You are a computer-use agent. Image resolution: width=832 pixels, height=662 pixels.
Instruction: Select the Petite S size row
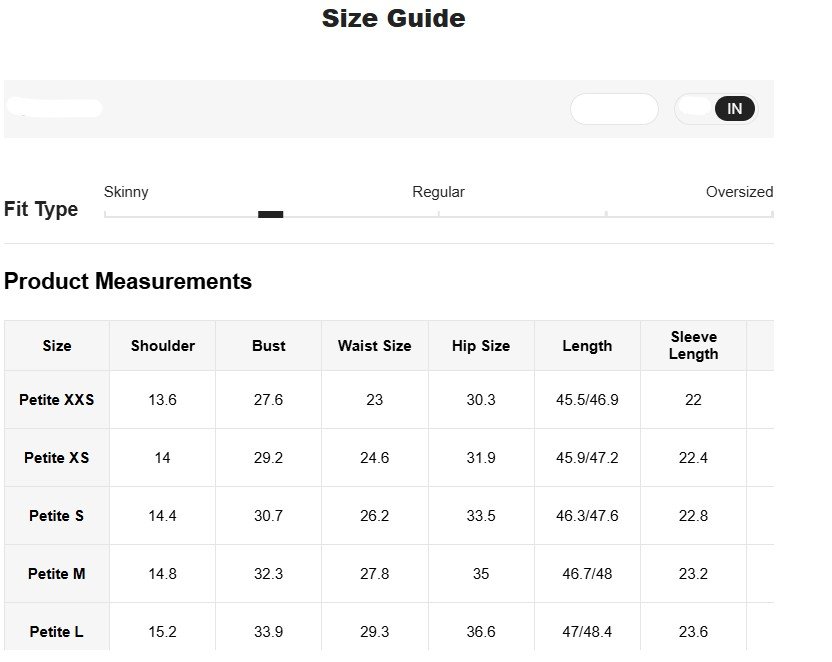point(57,516)
